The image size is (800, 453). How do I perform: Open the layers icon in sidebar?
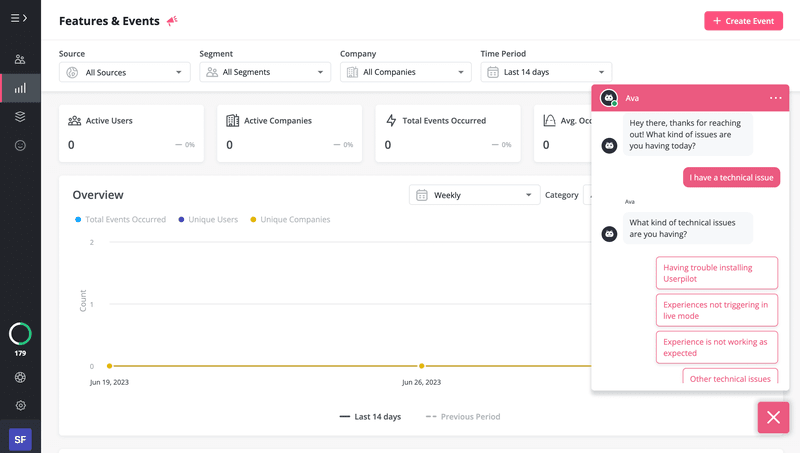[20, 116]
